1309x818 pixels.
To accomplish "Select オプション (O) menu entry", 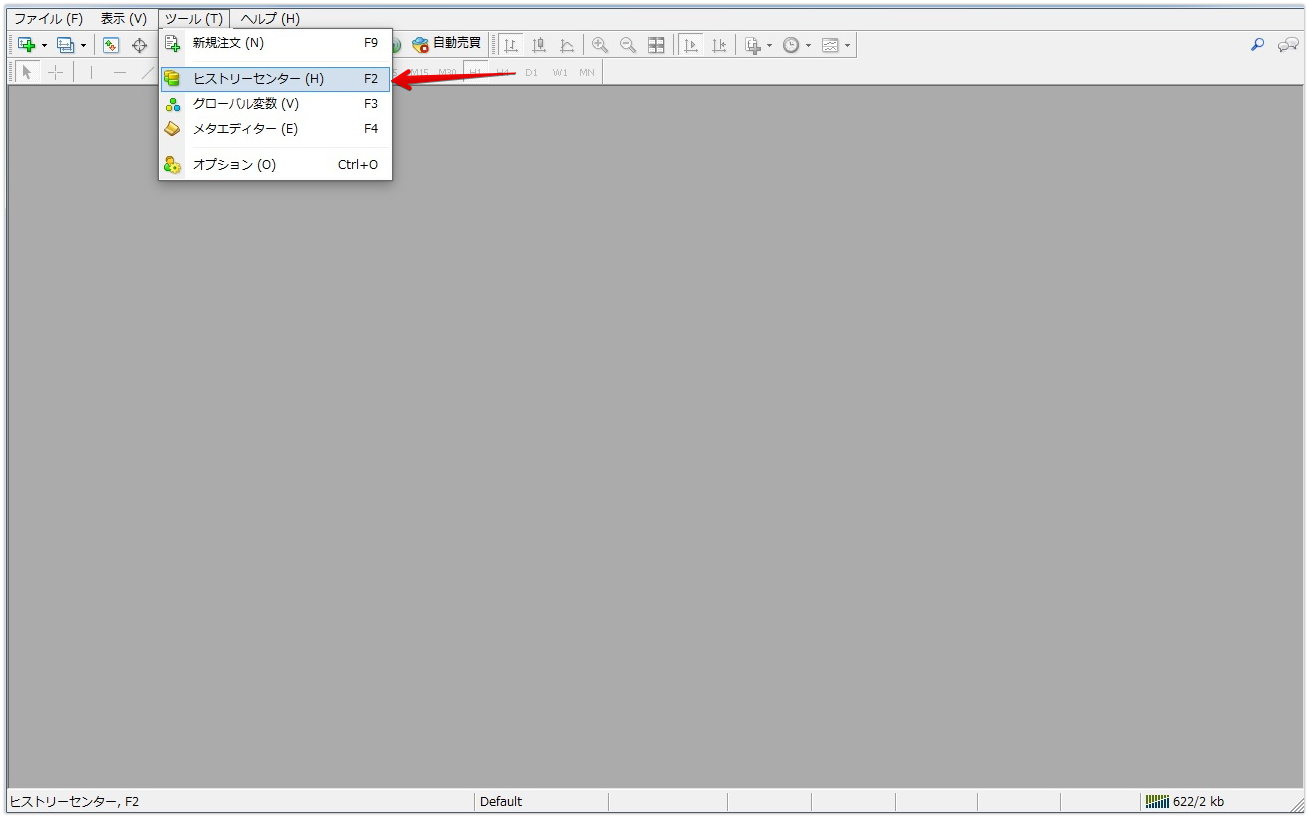I will click(x=234, y=165).
